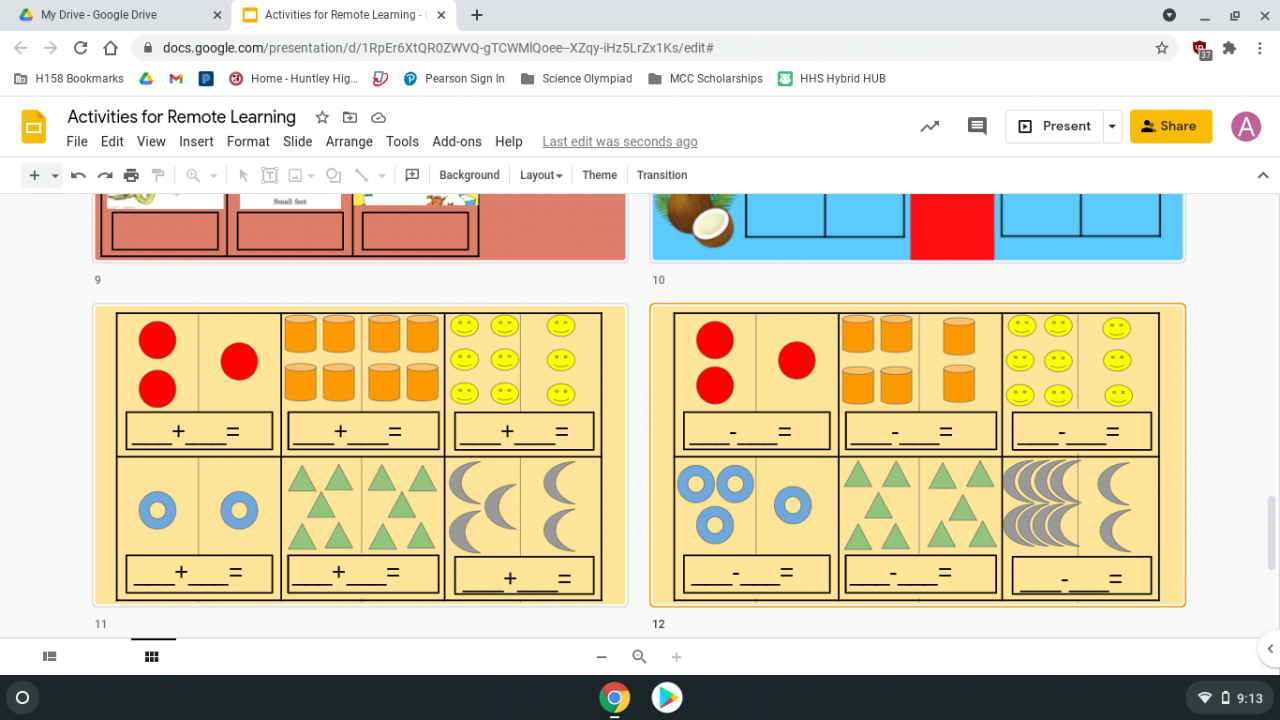
Task: Undo the last action
Action: pyautogui.click(x=78, y=175)
